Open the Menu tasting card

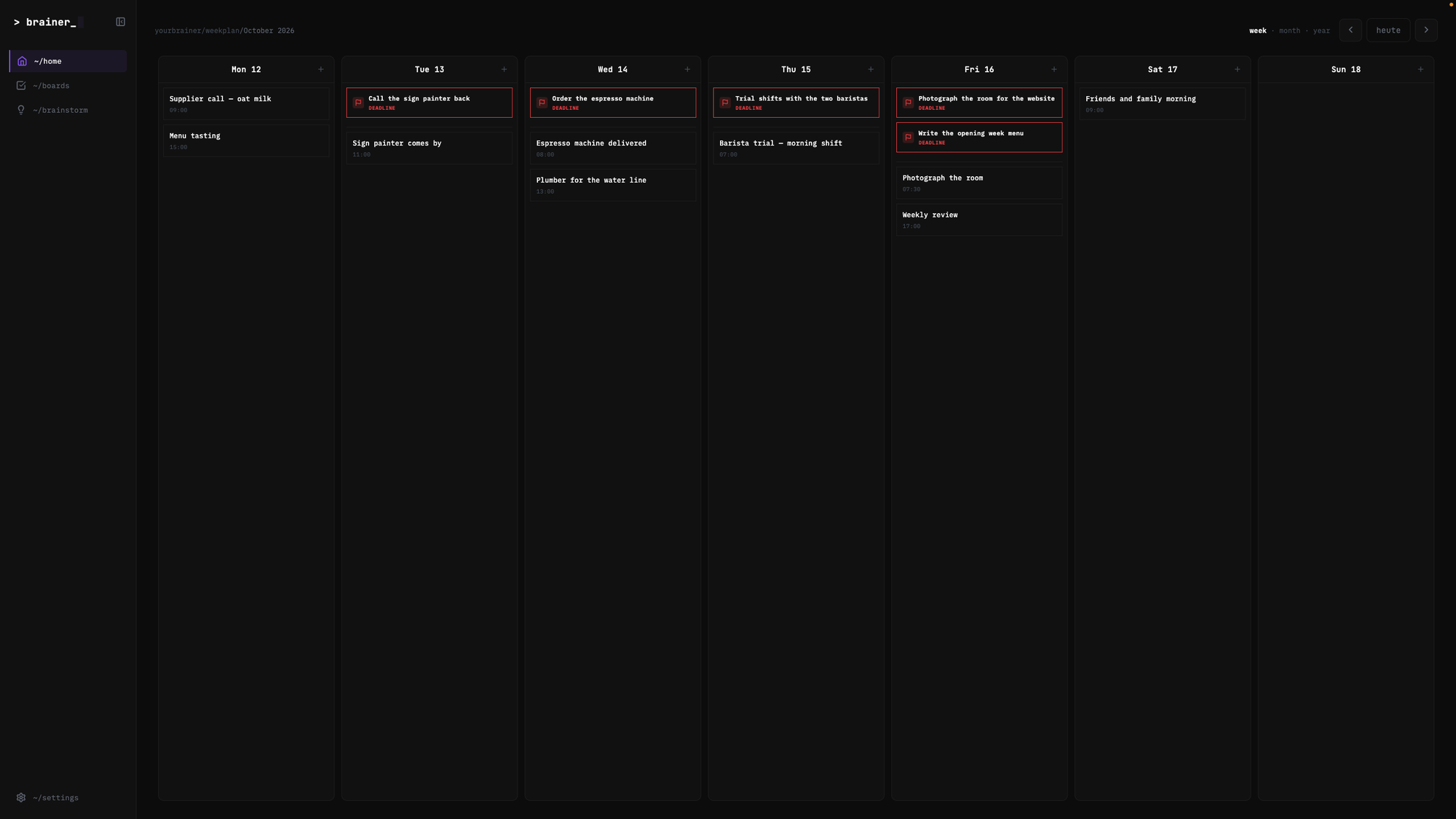click(x=246, y=141)
